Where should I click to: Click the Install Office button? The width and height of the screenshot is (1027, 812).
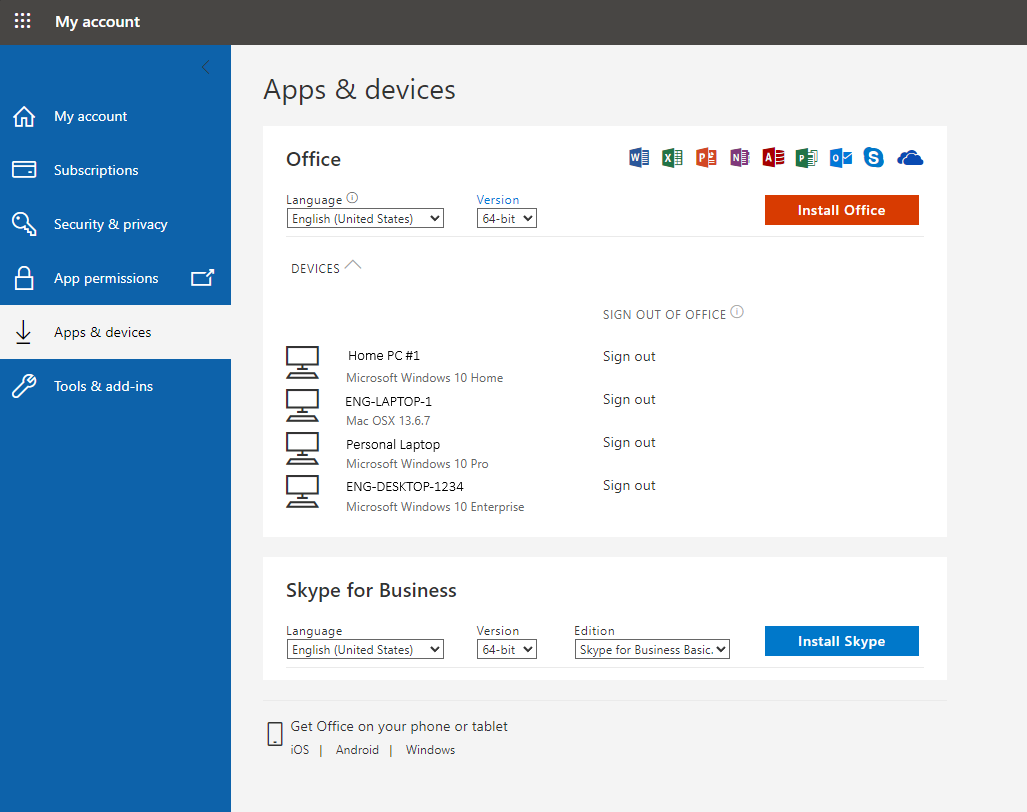(x=842, y=210)
